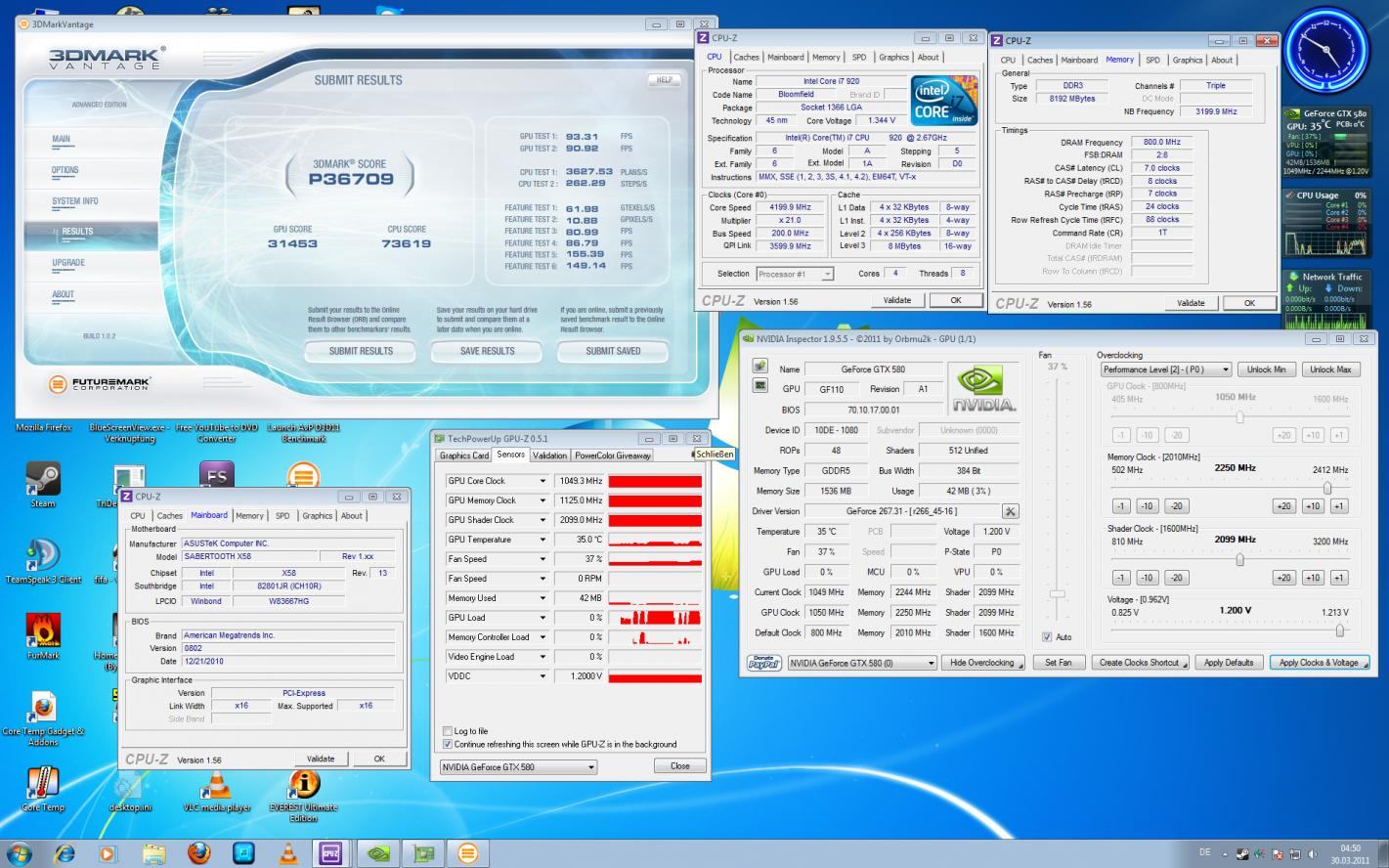Image resolution: width=1389 pixels, height=868 pixels.
Task: Open NVIDIA GeForce GTX 580 (0) selector in Inspector
Action: (863, 663)
